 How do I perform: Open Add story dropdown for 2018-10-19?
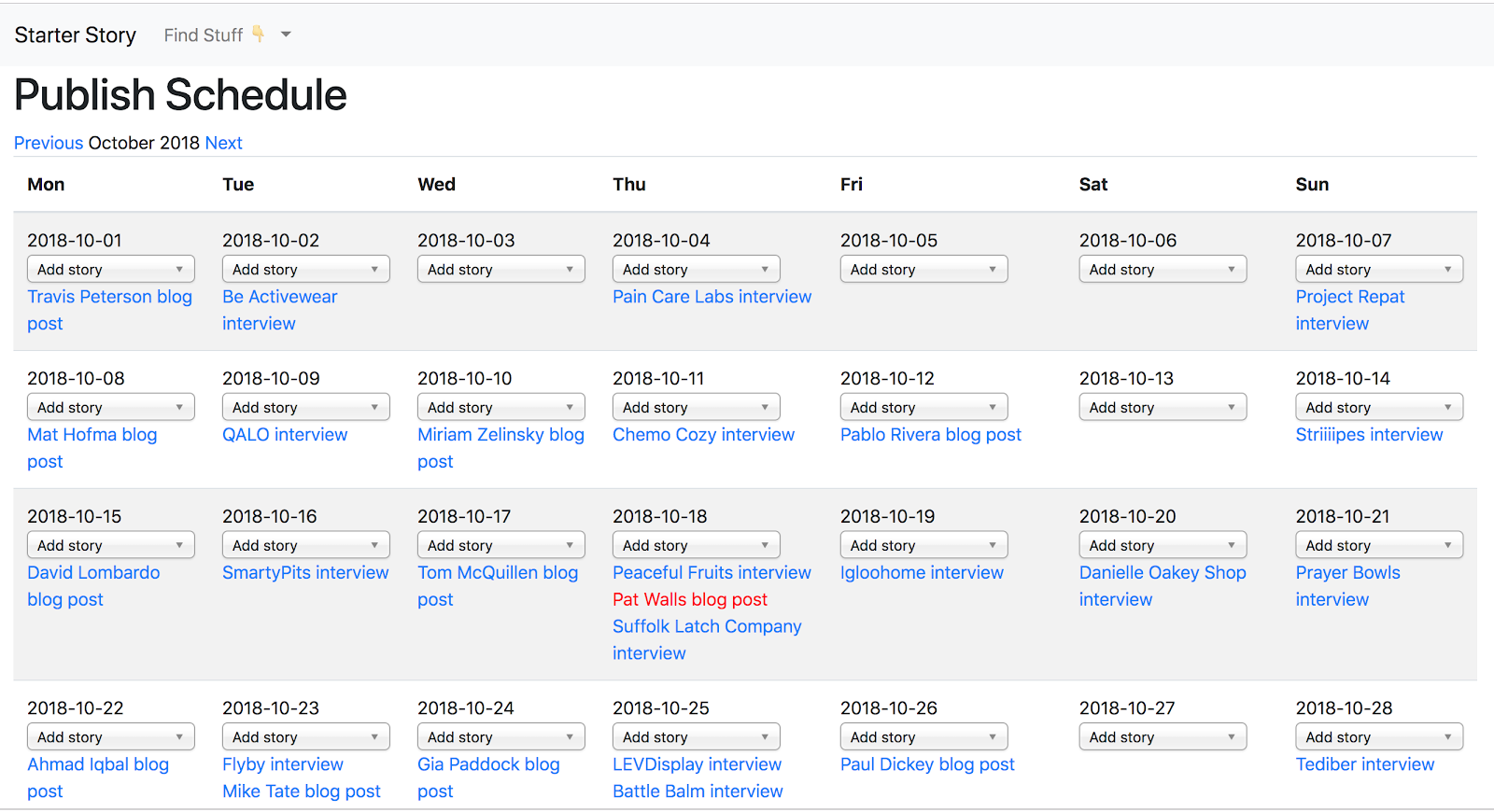pyautogui.click(x=924, y=545)
